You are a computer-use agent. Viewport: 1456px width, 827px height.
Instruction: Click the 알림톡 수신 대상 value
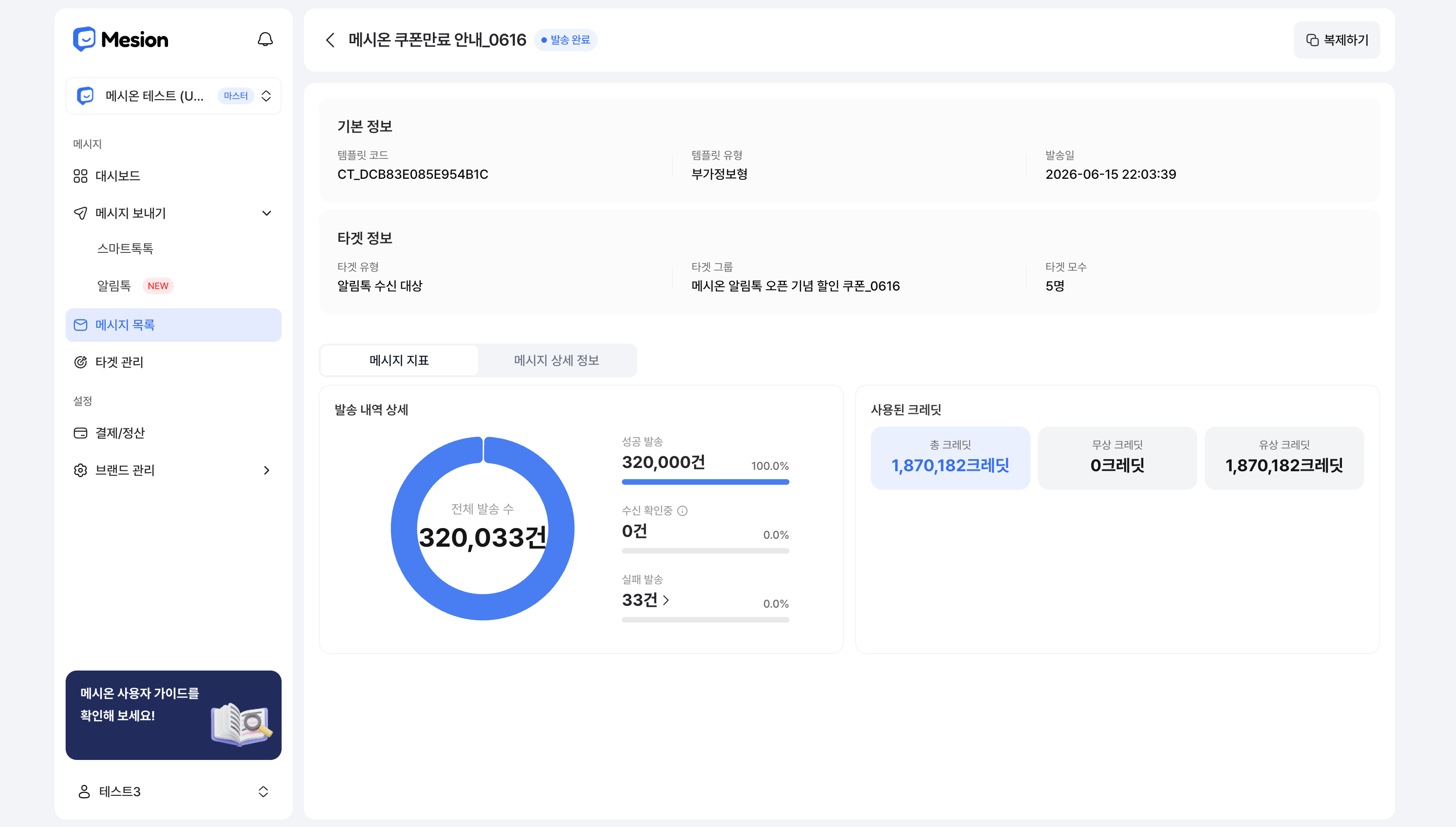[380, 286]
